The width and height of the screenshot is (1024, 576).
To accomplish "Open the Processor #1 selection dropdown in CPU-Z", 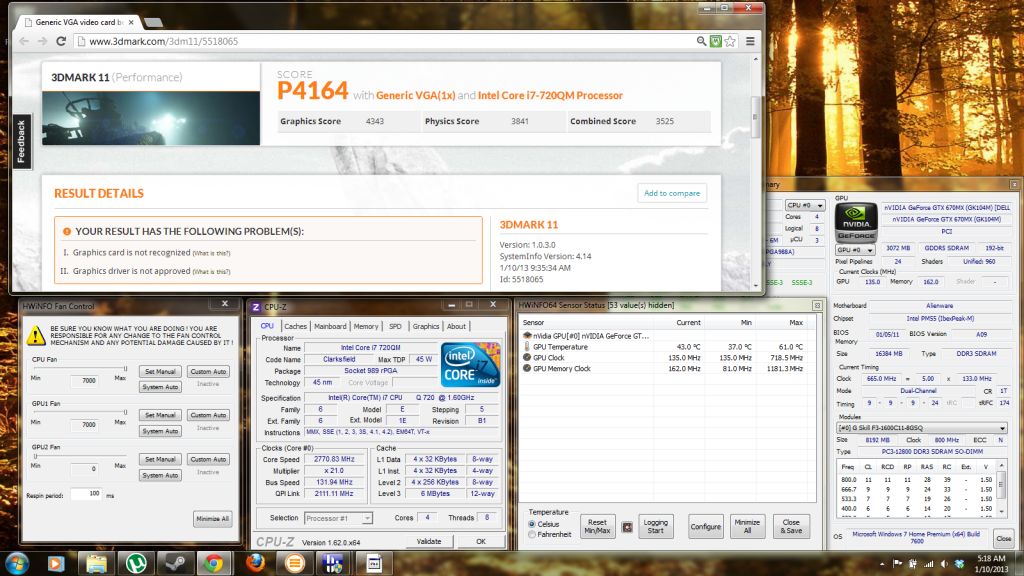I will (338, 518).
